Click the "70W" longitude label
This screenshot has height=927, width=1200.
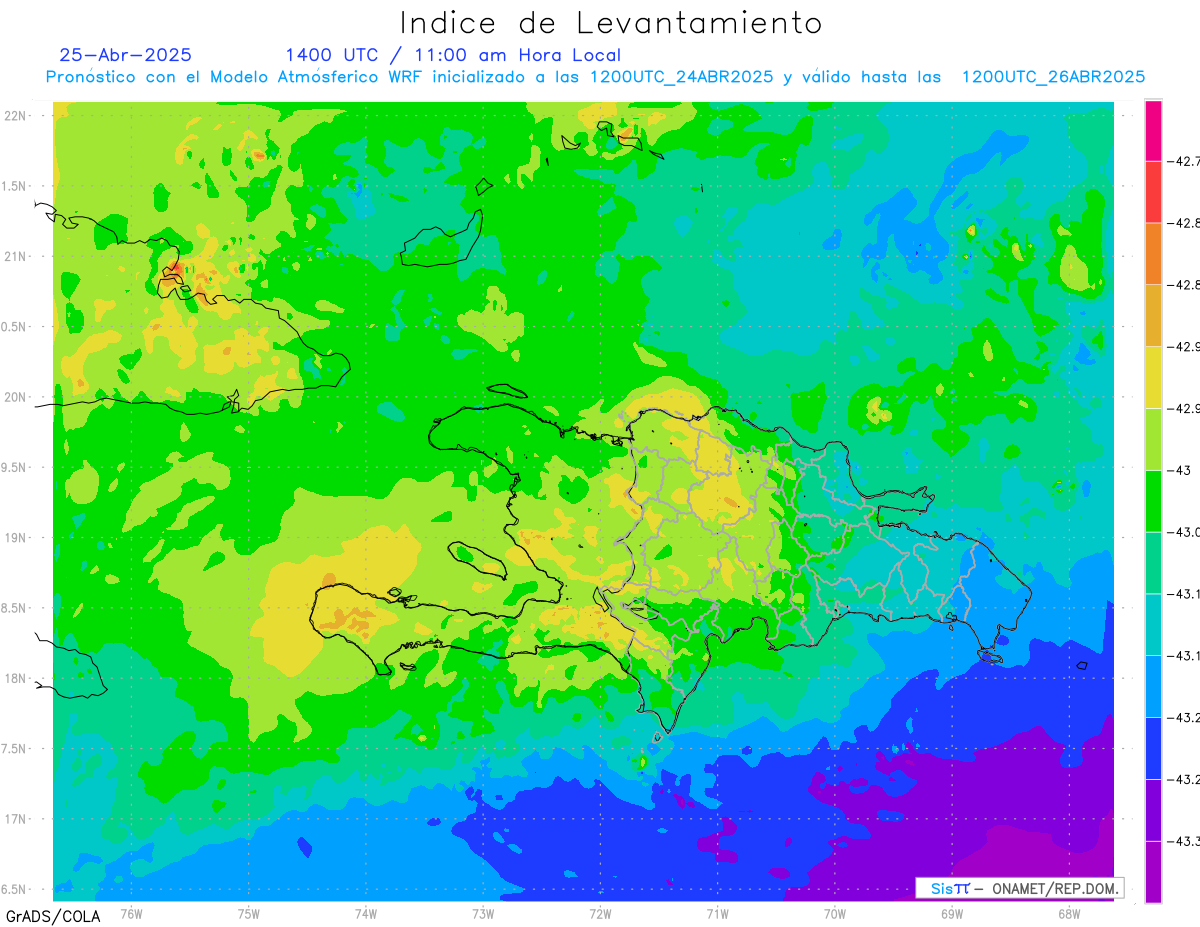tap(835, 913)
